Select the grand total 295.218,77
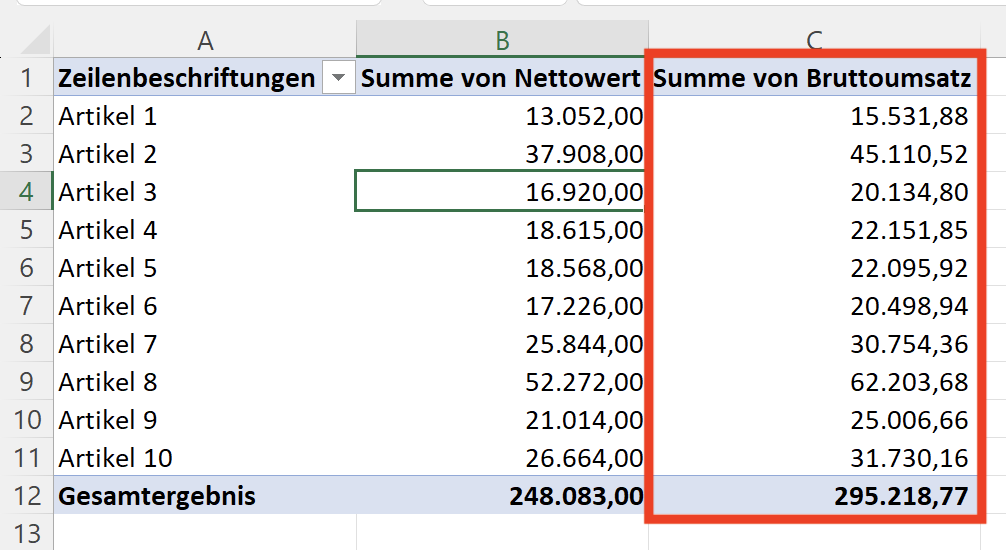1006x550 pixels. pos(814,495)
